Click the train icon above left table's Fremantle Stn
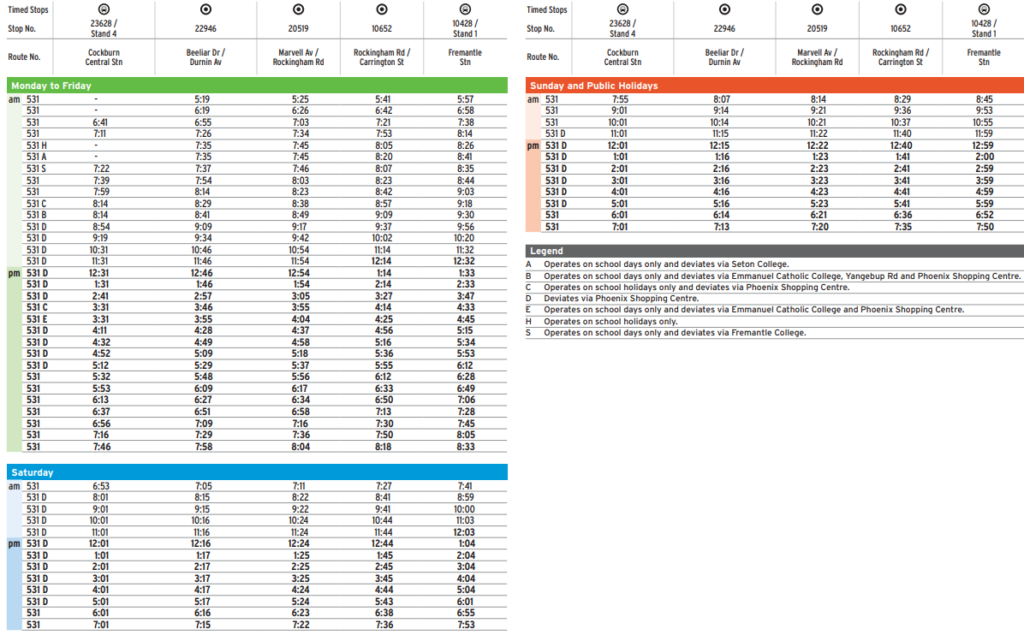Viewport: 1024px width, 635px height. [x=465, y=9]
